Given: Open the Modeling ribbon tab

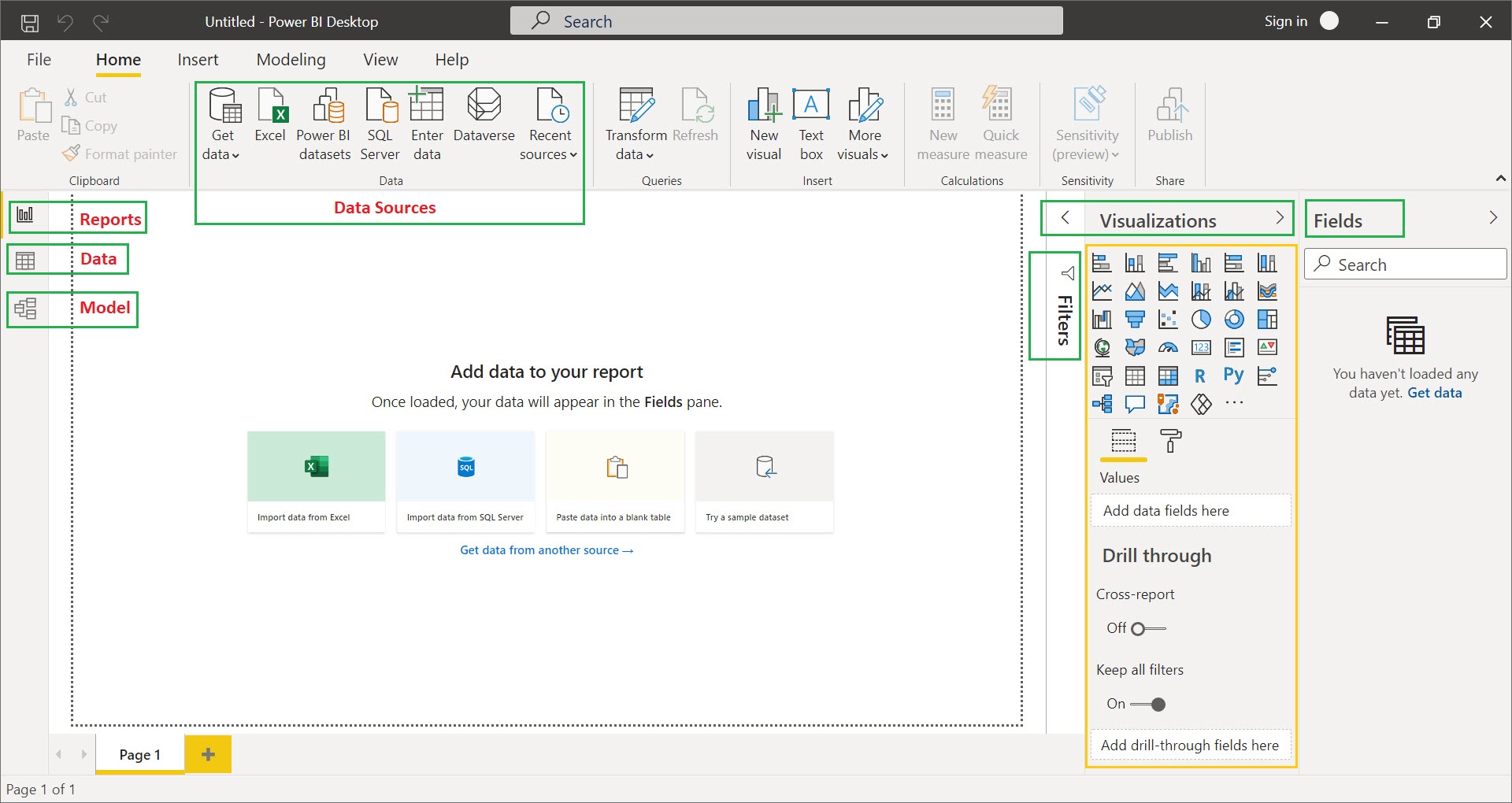Looking at the screenshot, I should click(291, 60).
